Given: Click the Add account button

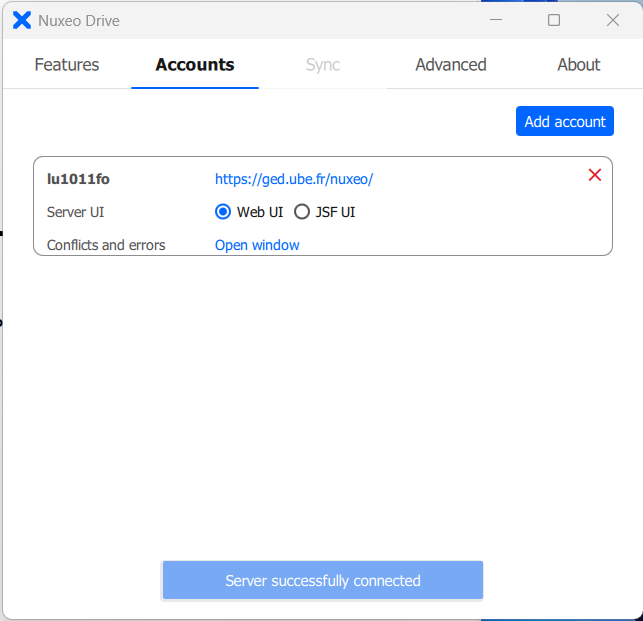Looking at the screenshot, I should (565, 121).
